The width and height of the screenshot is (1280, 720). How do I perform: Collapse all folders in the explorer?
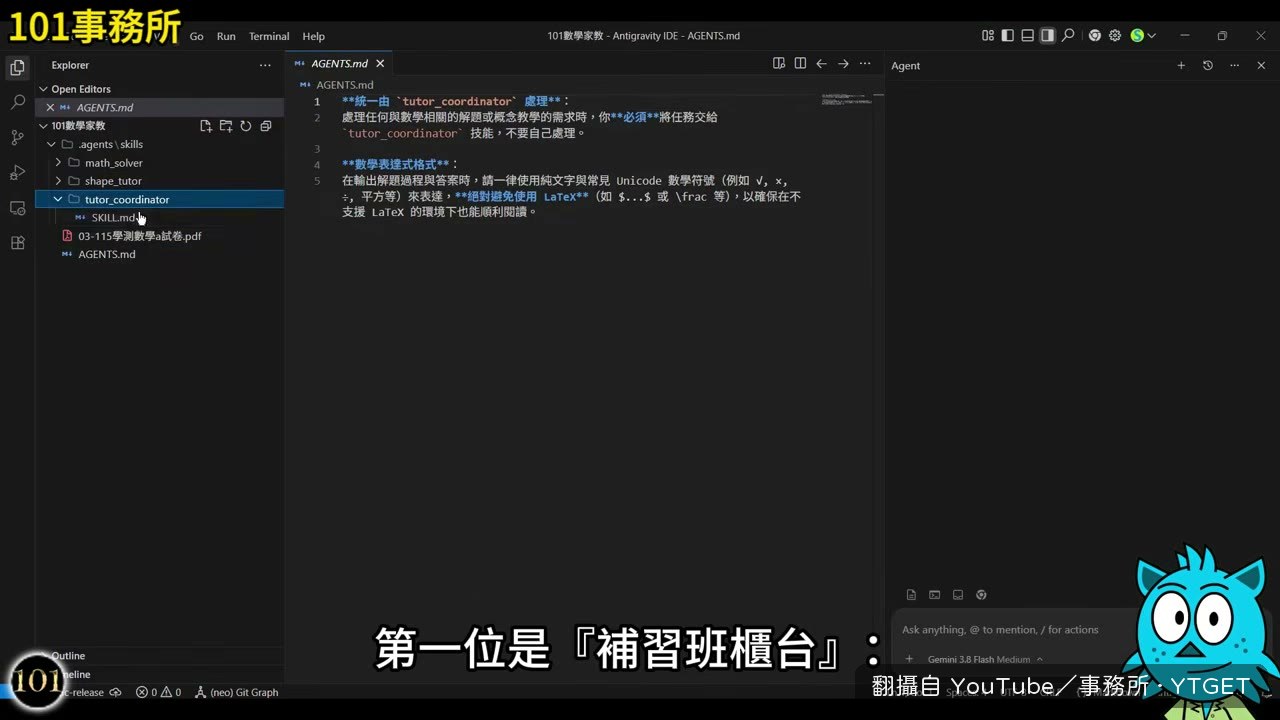click(265, 126)
